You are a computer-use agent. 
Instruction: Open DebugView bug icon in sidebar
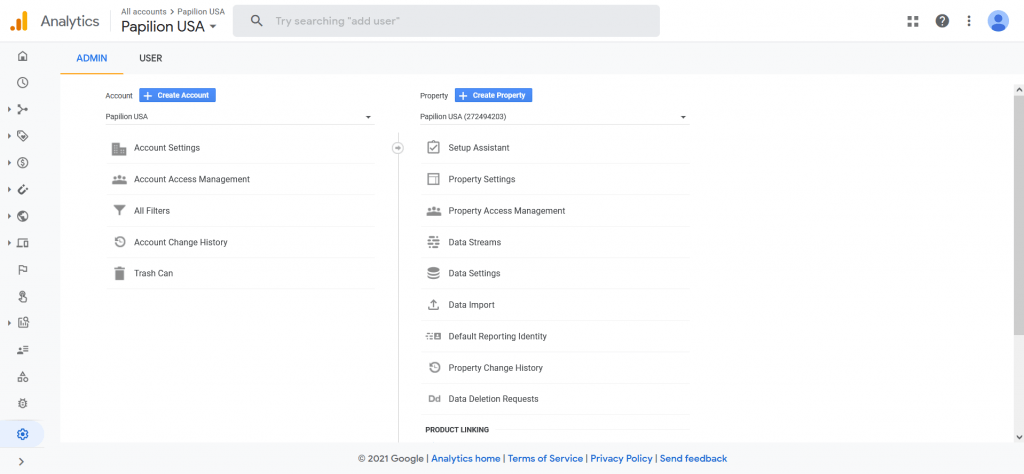[22, 403]
